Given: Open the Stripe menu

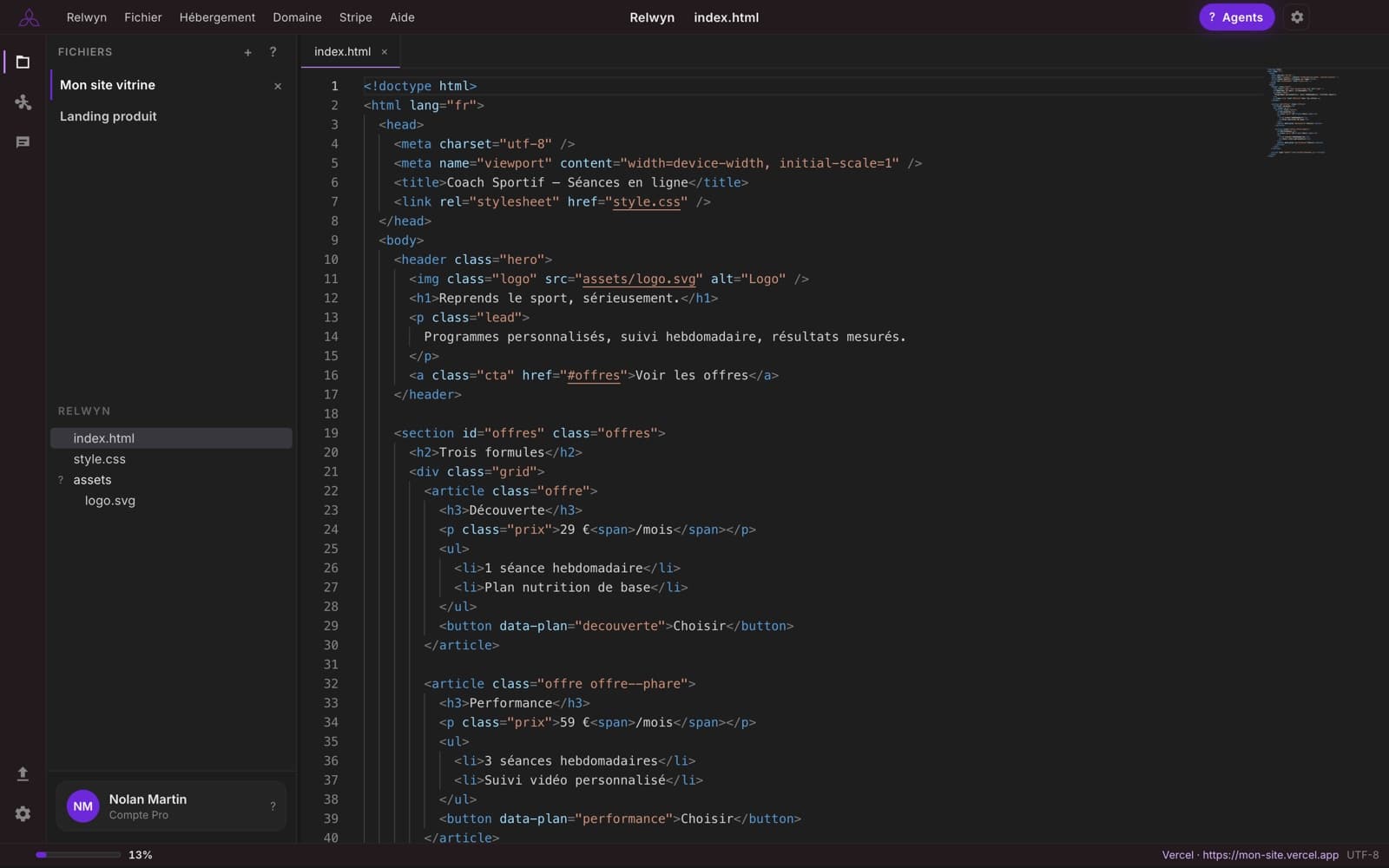Looking at the screenshot, I should (x=355, y=17).
